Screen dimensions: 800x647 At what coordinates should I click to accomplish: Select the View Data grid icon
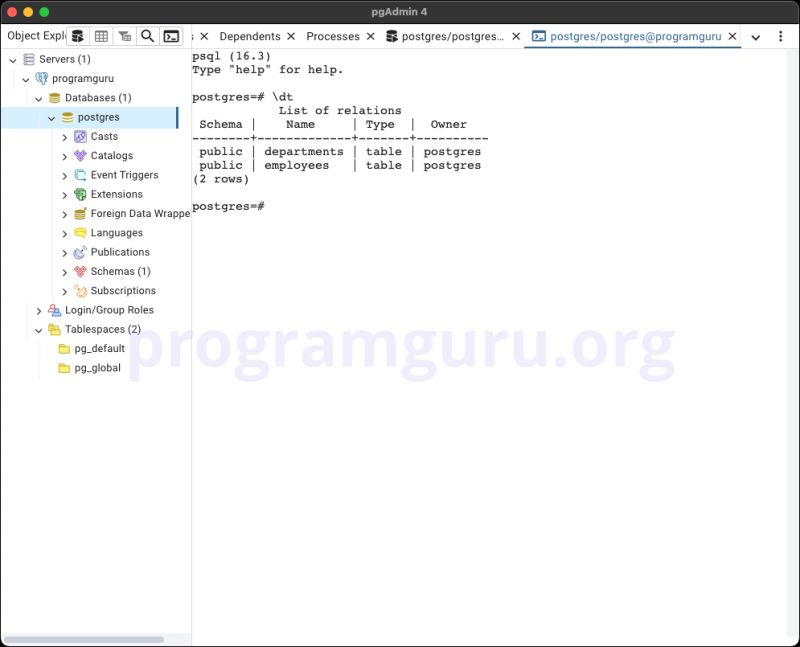click(x=101, y=36)
